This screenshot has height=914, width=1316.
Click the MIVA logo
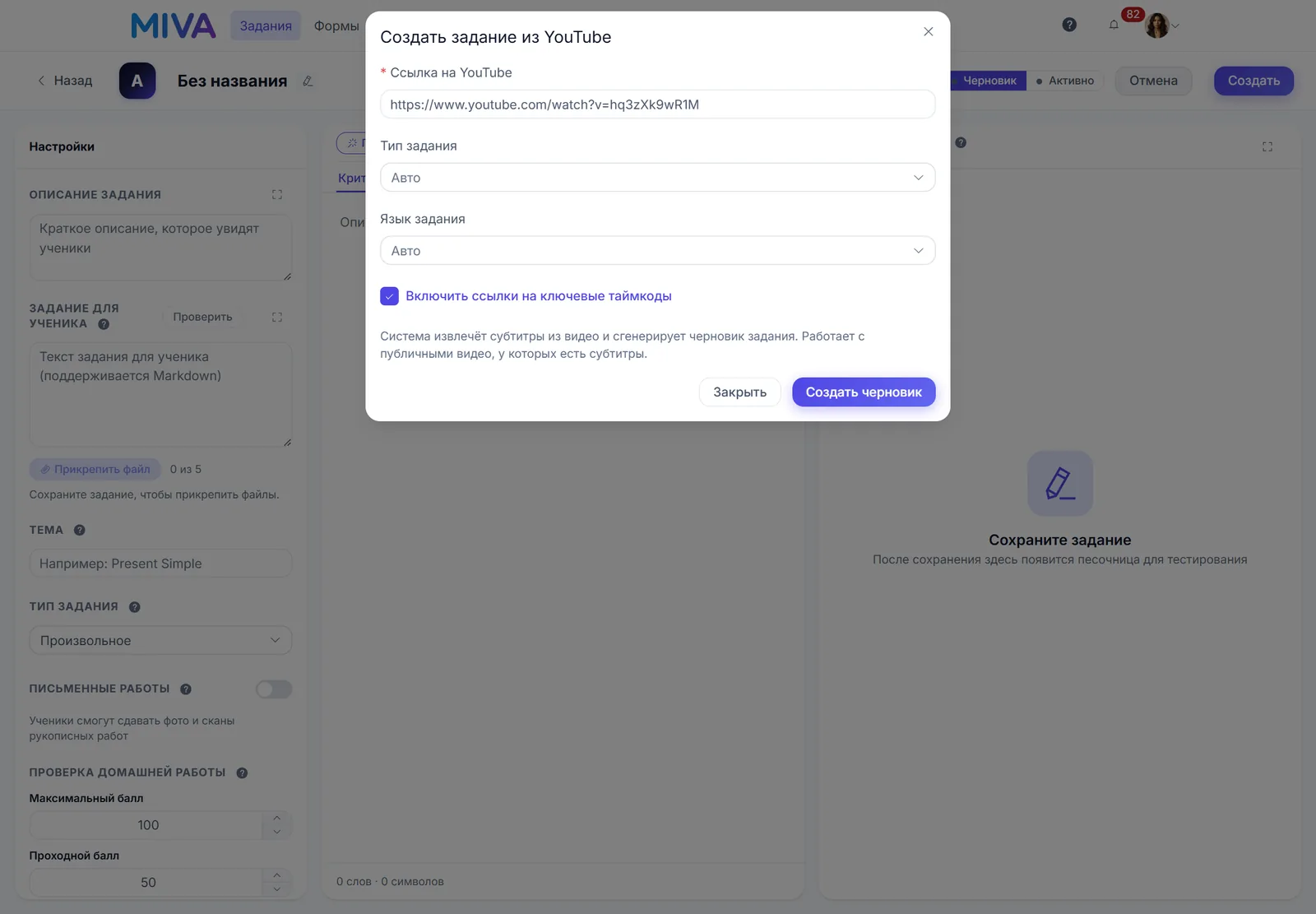pyautogui.click(x=174, y=26)
